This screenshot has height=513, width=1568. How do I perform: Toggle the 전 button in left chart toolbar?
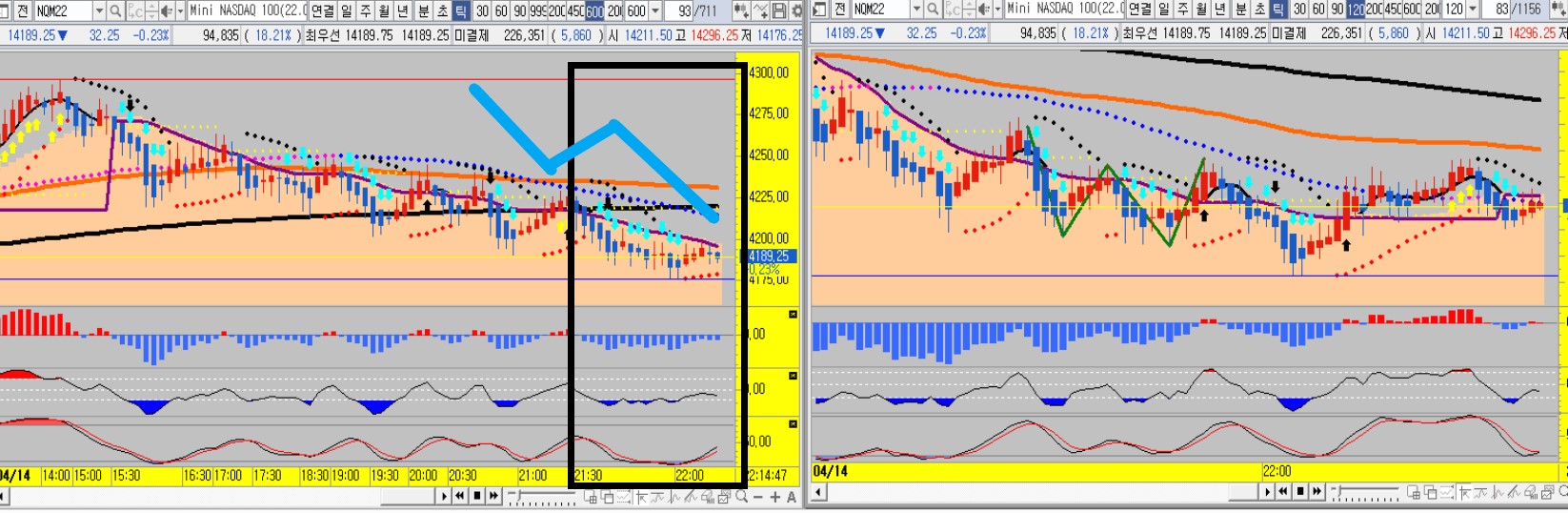pyautogui.click(x=23, y=10)
